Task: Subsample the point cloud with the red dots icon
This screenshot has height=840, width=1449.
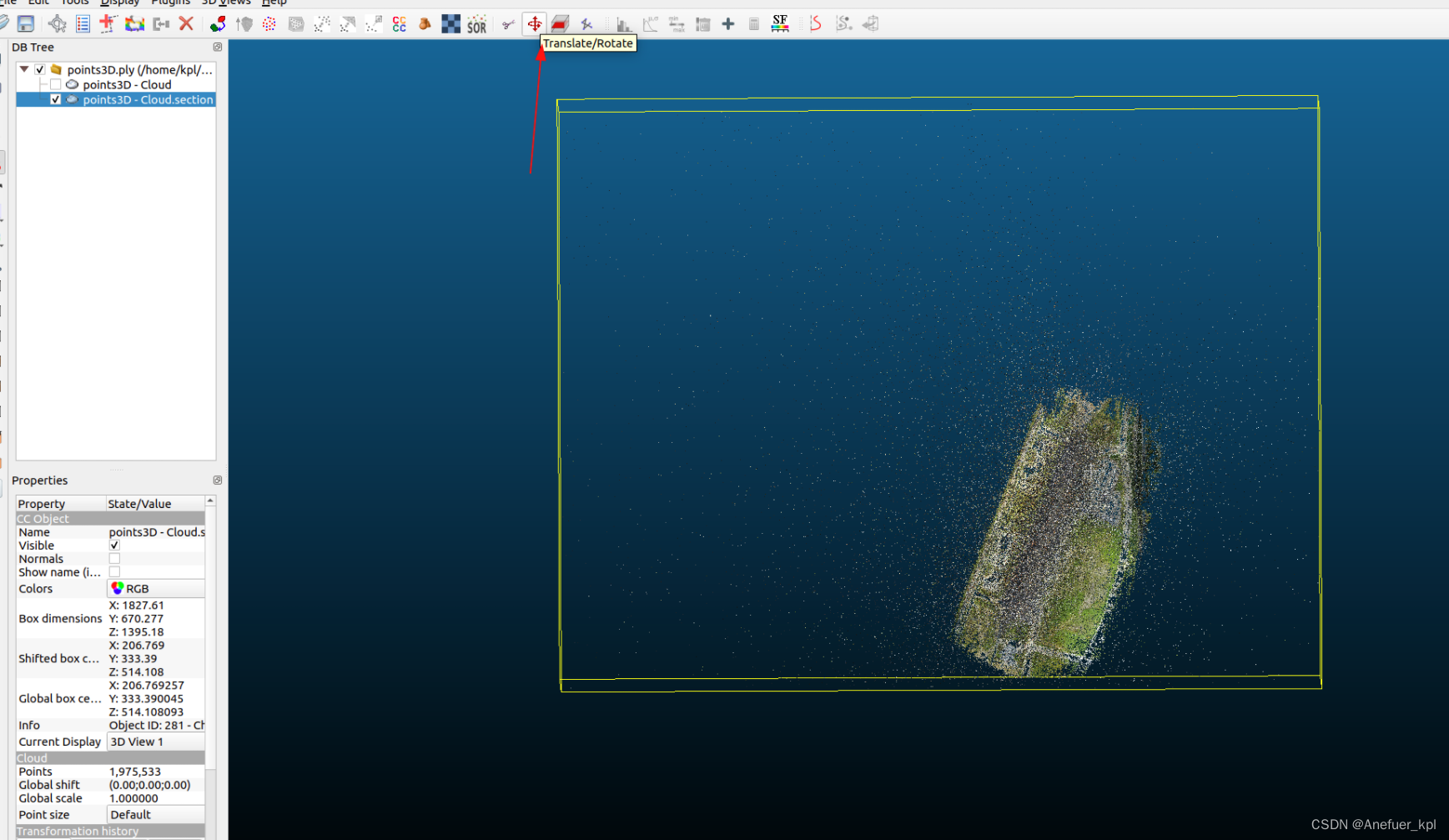Action: click(x=269, y=24)
